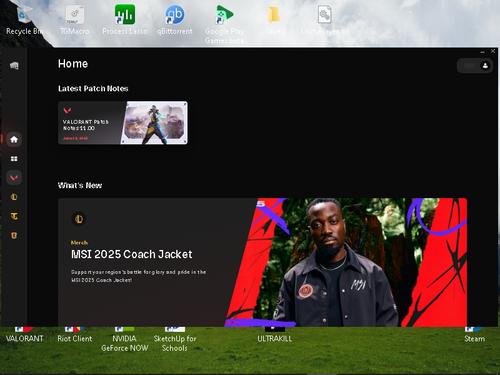Click the Riot Games fist logo in sidebar
Screen dimensions: 500x375
pos(14,66)
